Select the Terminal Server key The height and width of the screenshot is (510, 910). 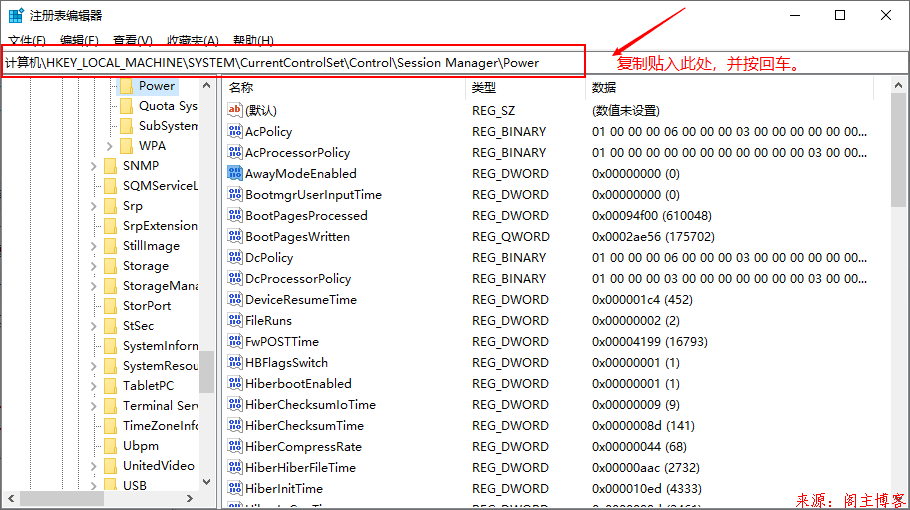(x=160, y=406)
